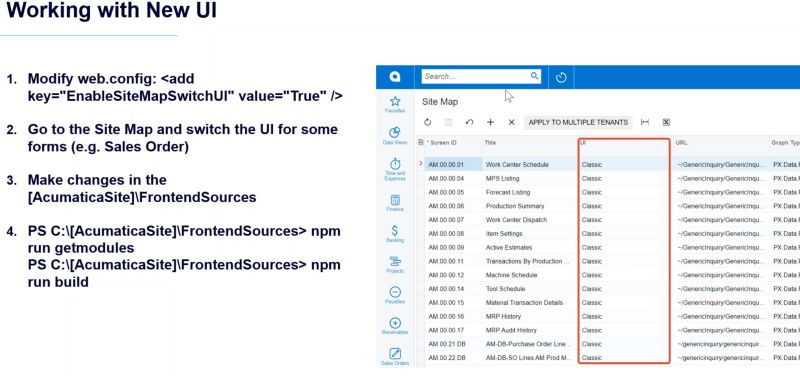Select the AM.00.00.16 Screen ID cell
Screen dimensions: 800x376
(454, 316)
